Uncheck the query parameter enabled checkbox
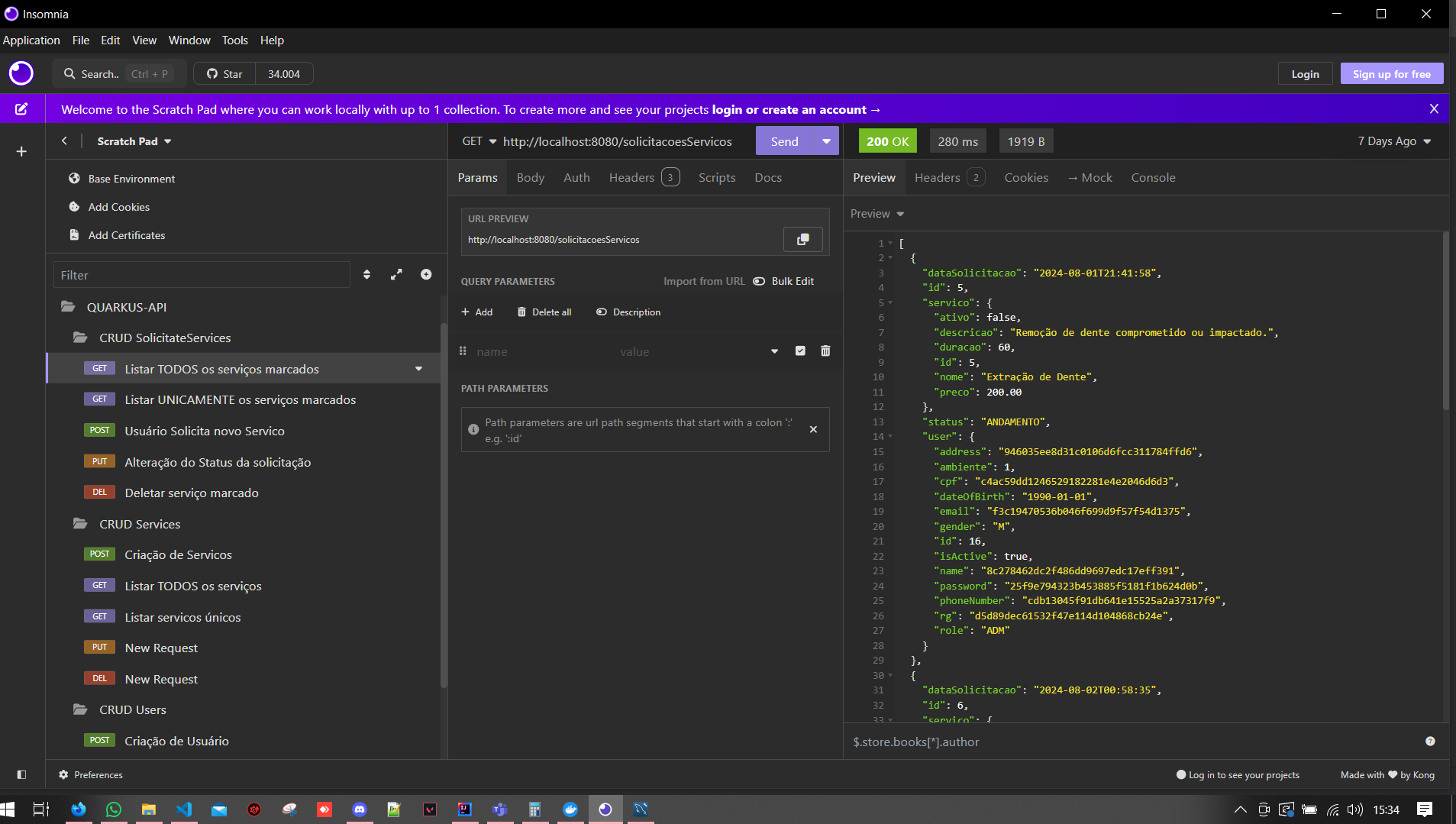The image size is (1456, 824). pyautogui.click(x=800, y=351)
